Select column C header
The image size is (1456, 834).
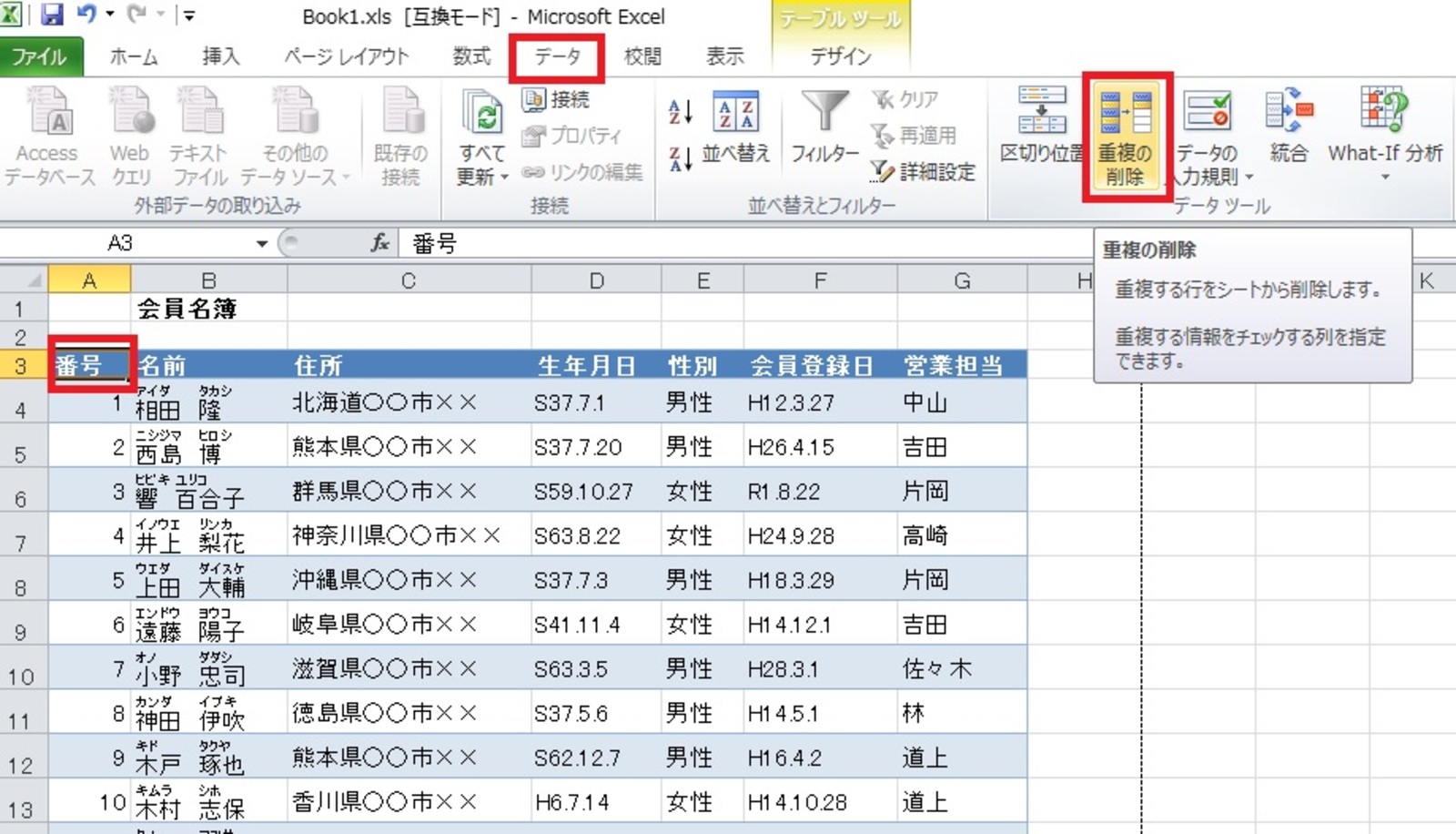point(409,280)
